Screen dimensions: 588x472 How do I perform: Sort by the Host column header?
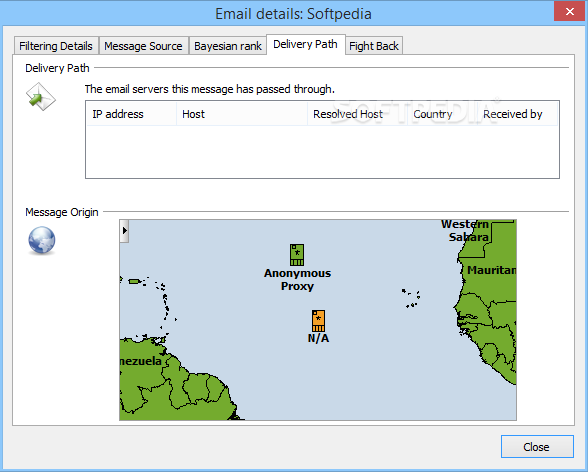click(242, 114)
